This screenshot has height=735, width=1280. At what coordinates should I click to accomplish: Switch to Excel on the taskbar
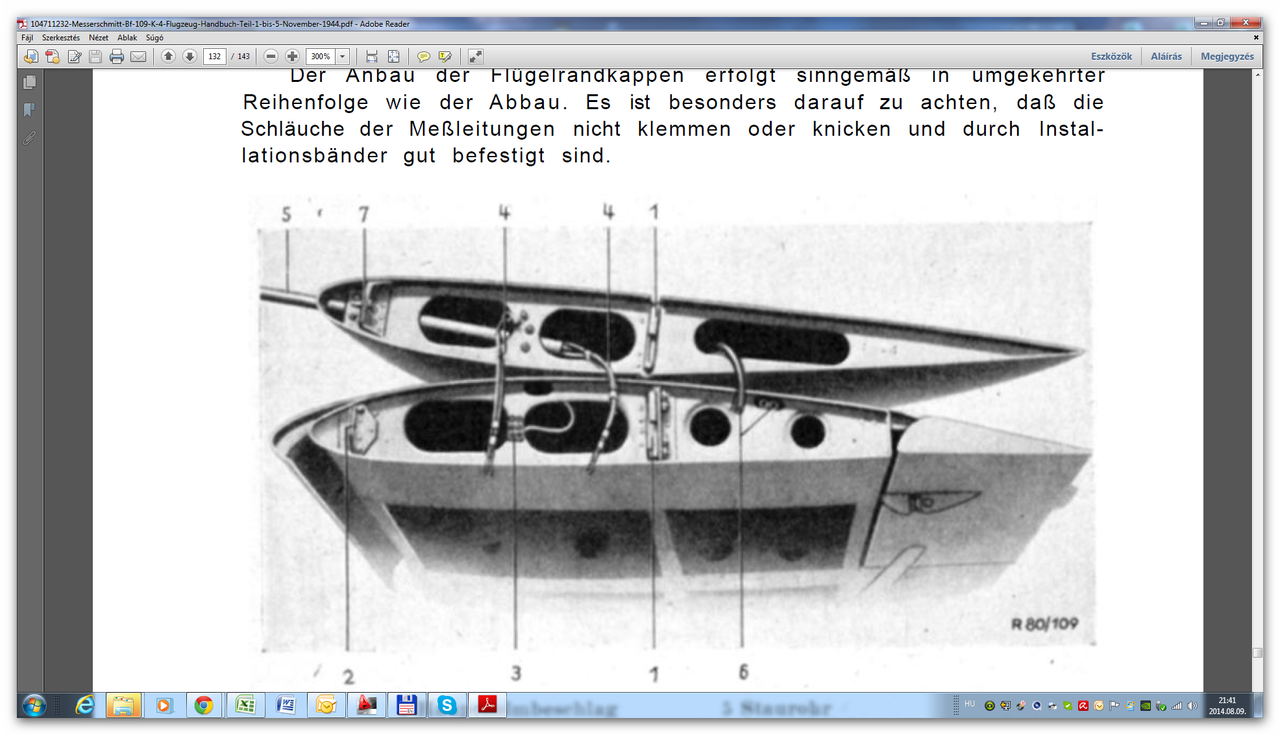pyautogui.click(x=244, y=705)
